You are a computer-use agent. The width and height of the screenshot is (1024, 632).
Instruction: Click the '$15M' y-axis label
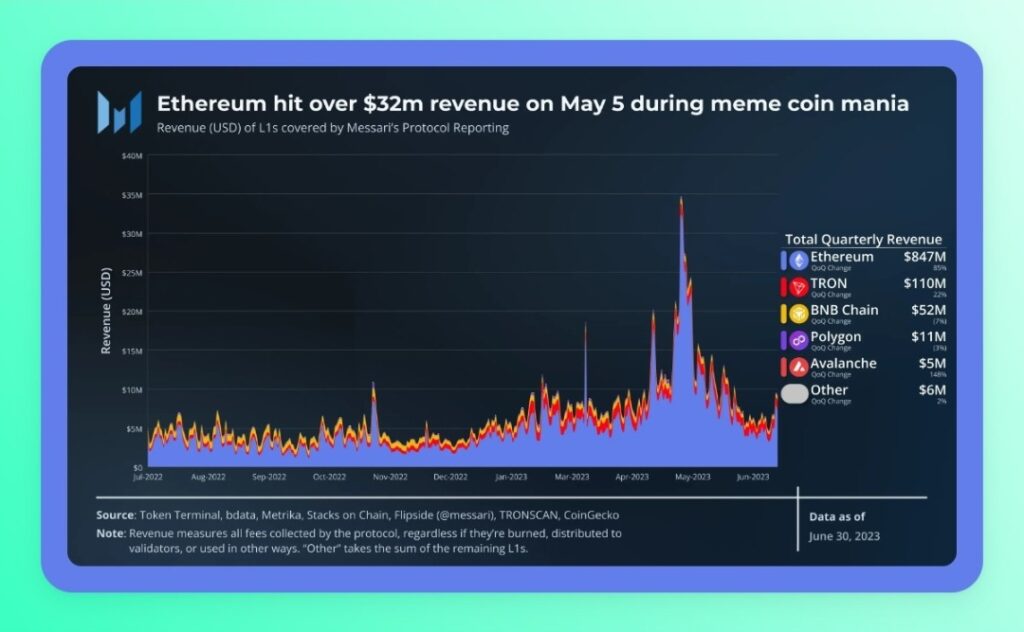(x=132, y=351)
